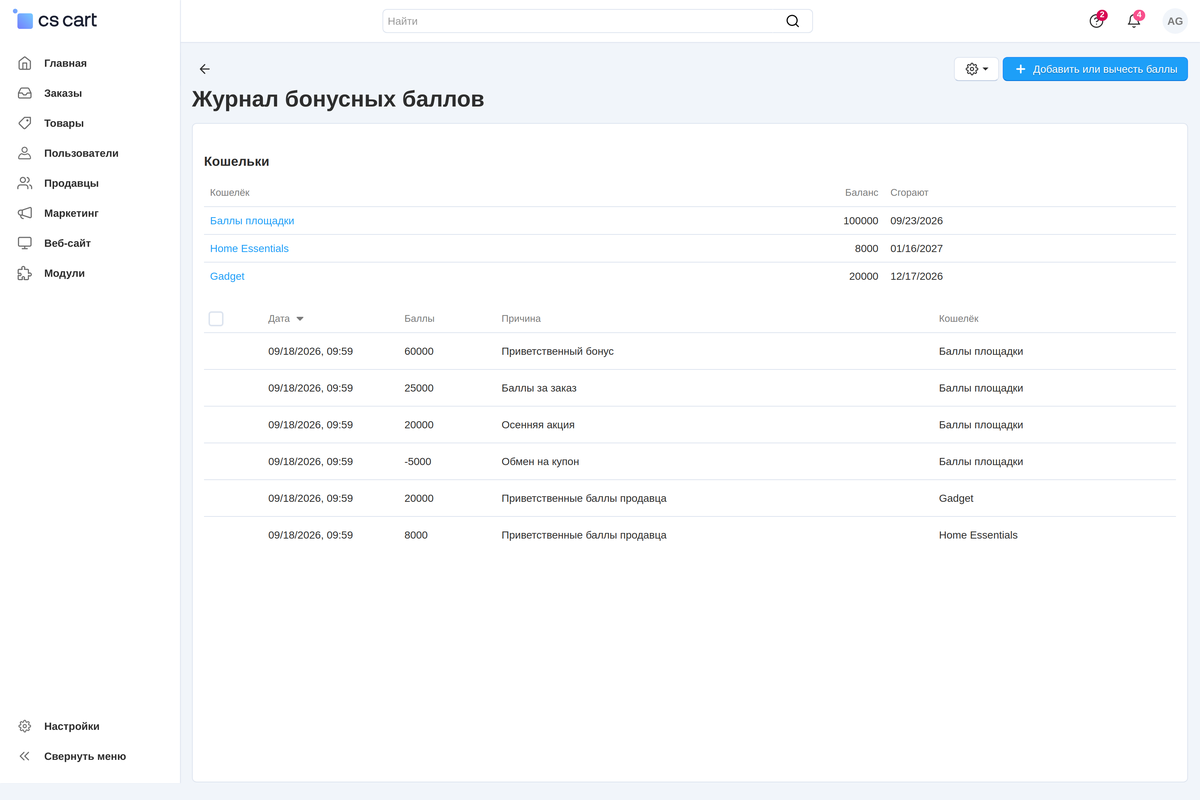Screen dimensions: 1200x800
Task: Click the Осенняя акция reason cell
Action: point(538,425)
